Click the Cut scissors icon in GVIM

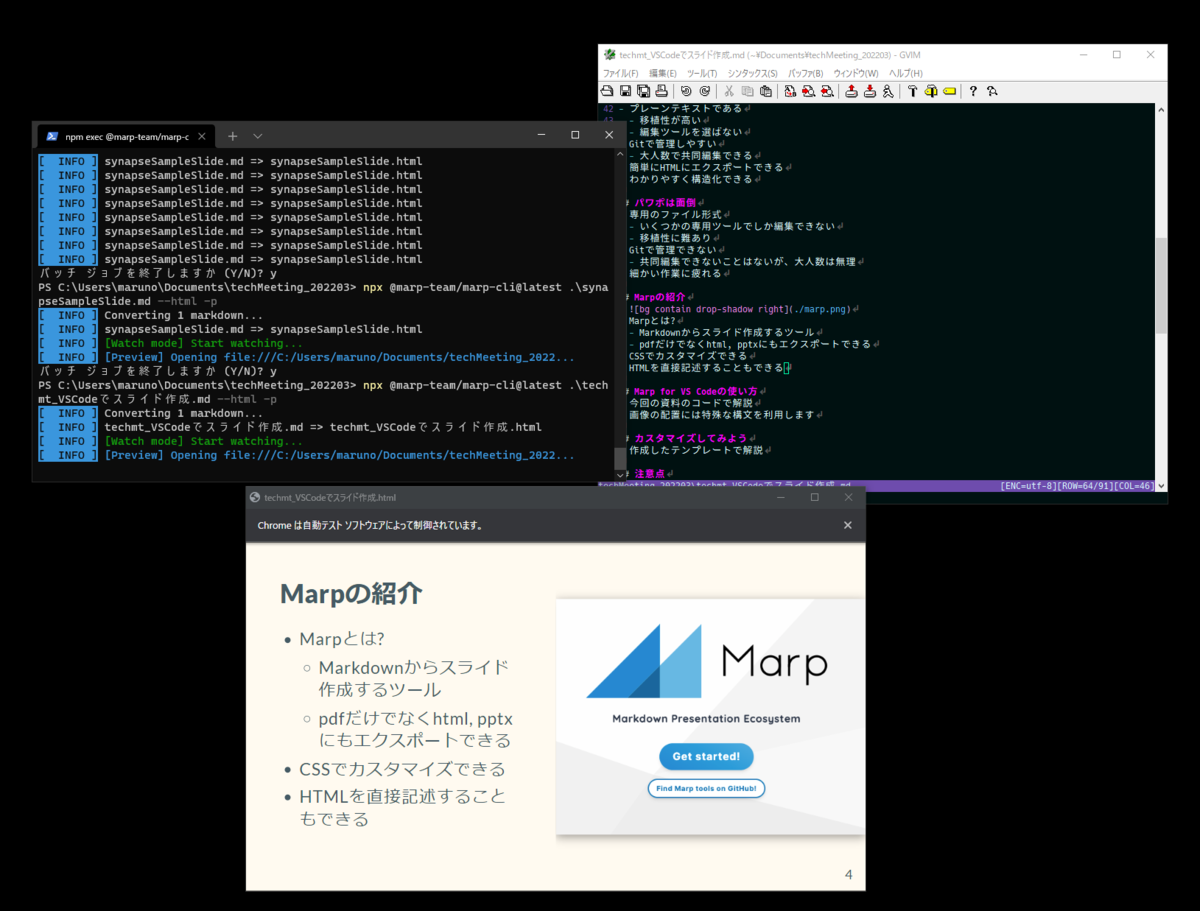[x=729, y=91]
